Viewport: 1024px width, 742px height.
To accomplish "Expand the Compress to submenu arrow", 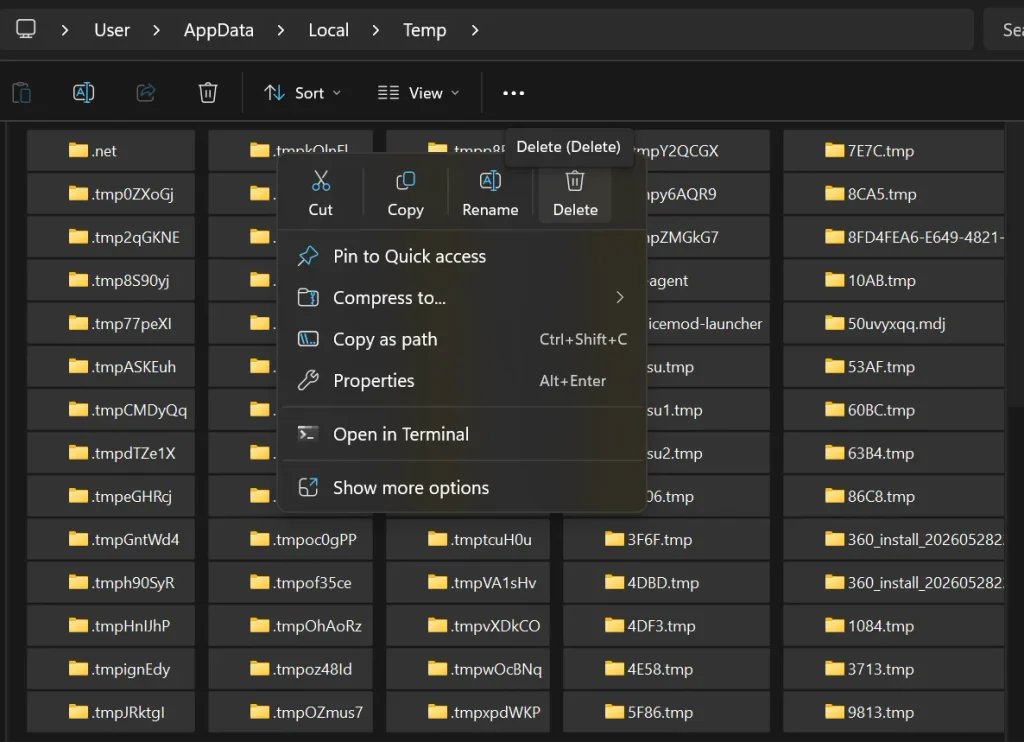I will click(x=620, y=298).
